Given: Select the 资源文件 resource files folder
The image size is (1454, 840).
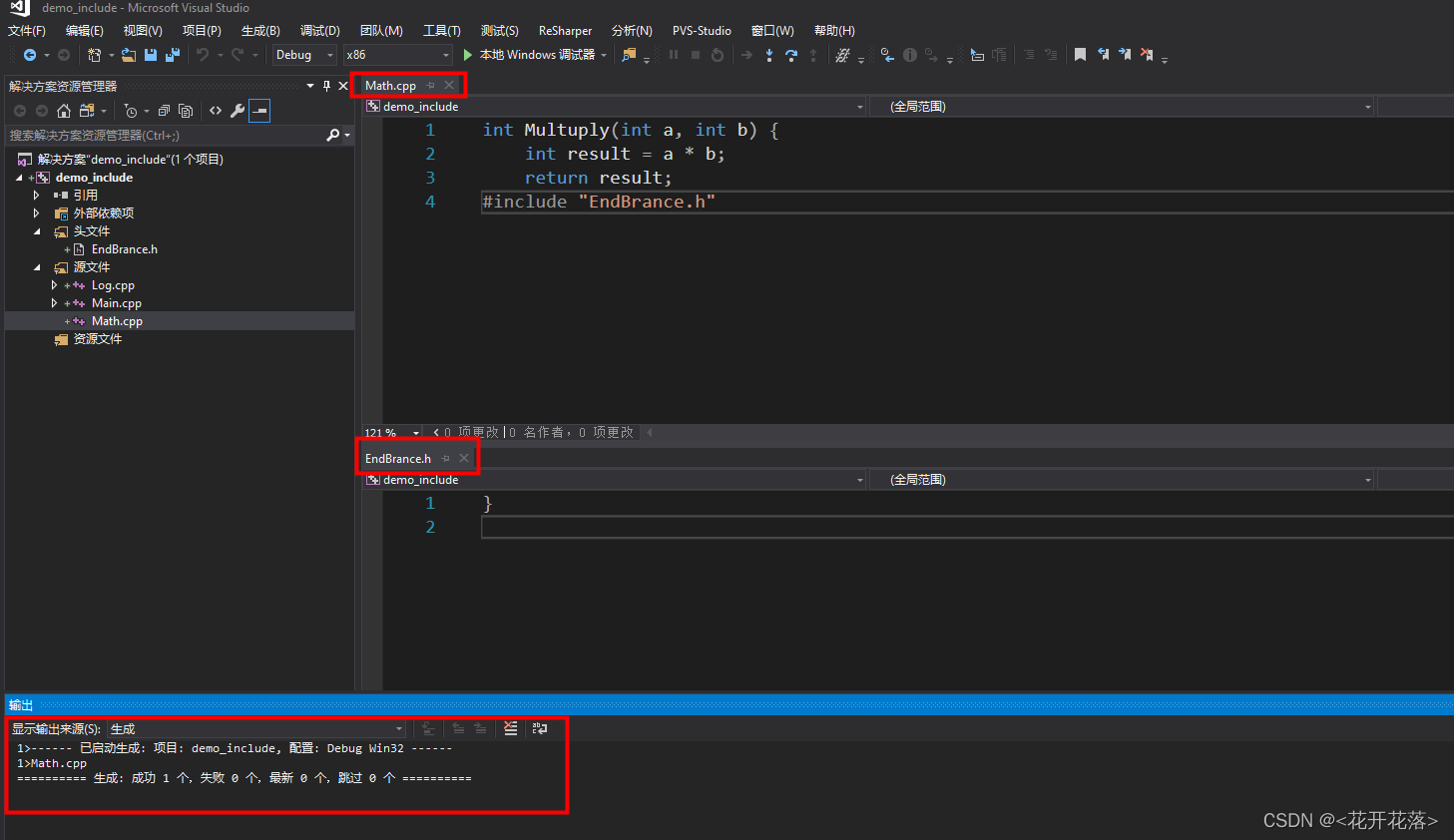Looking at the screenshot, I should 98,339.
